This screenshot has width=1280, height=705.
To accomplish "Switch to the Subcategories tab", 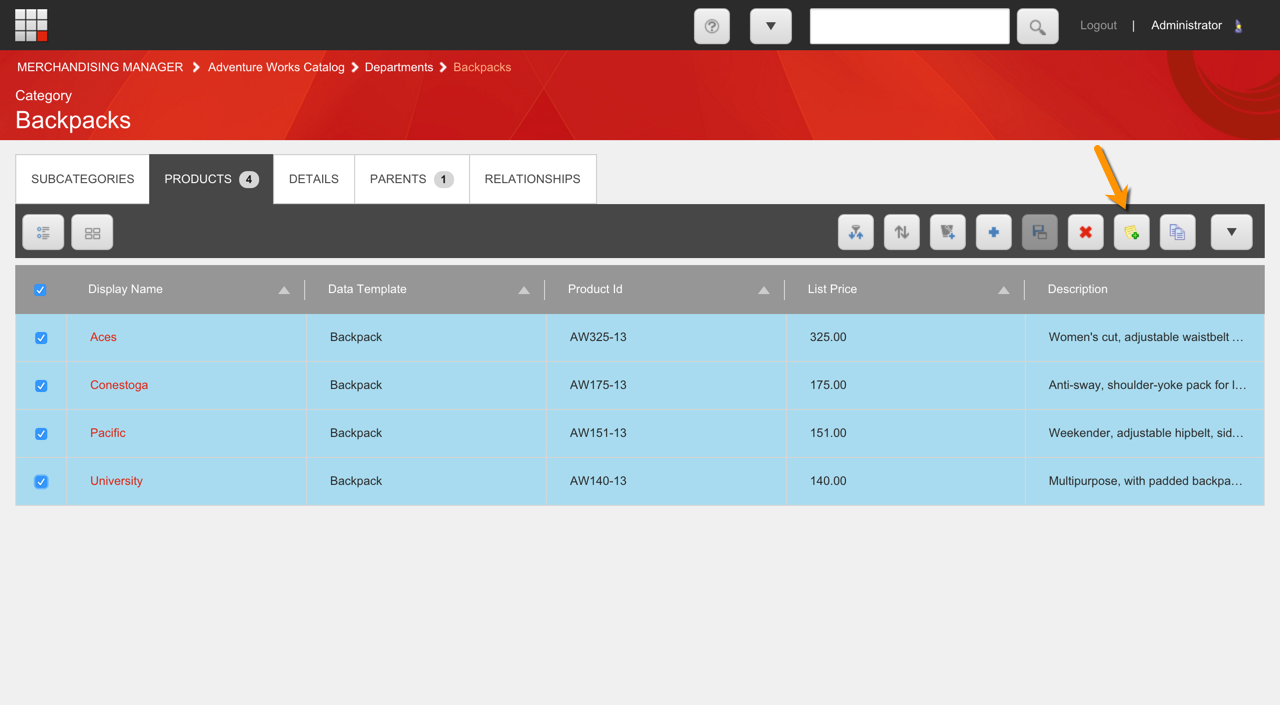I will (83, 179).
